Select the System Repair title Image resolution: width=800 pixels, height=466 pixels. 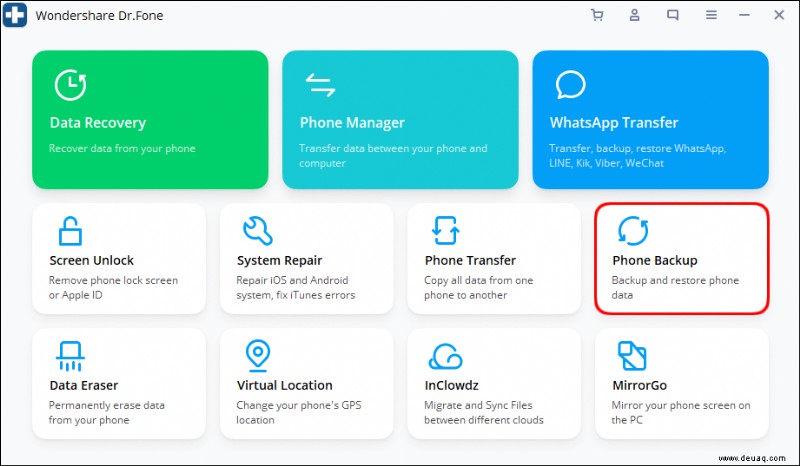pos(280,260)
